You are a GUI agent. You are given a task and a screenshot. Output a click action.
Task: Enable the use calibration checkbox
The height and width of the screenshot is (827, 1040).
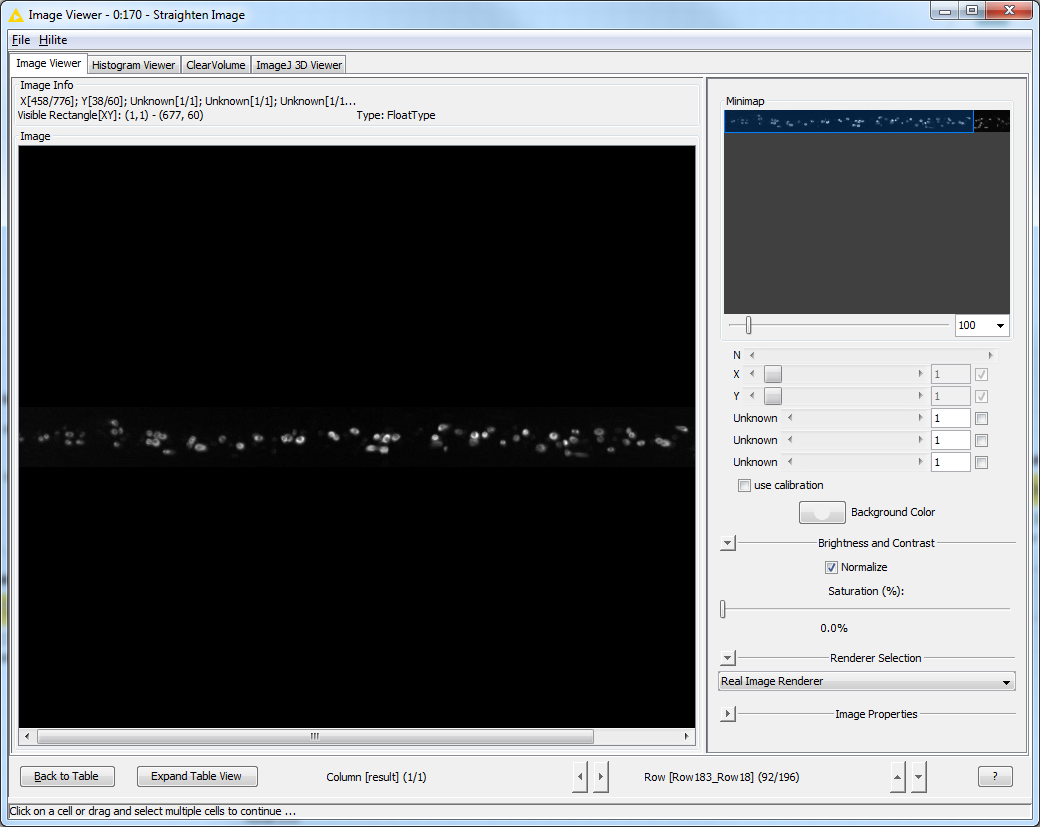744,486
